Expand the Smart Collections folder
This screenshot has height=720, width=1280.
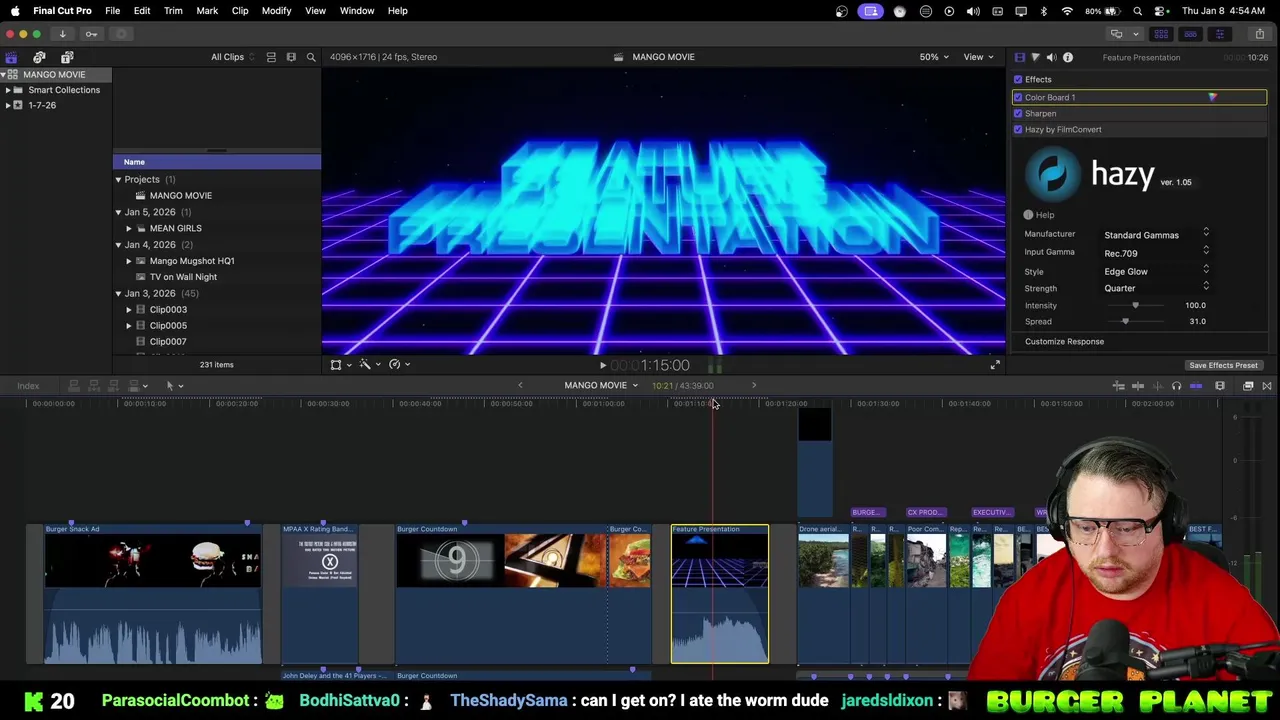8,90
